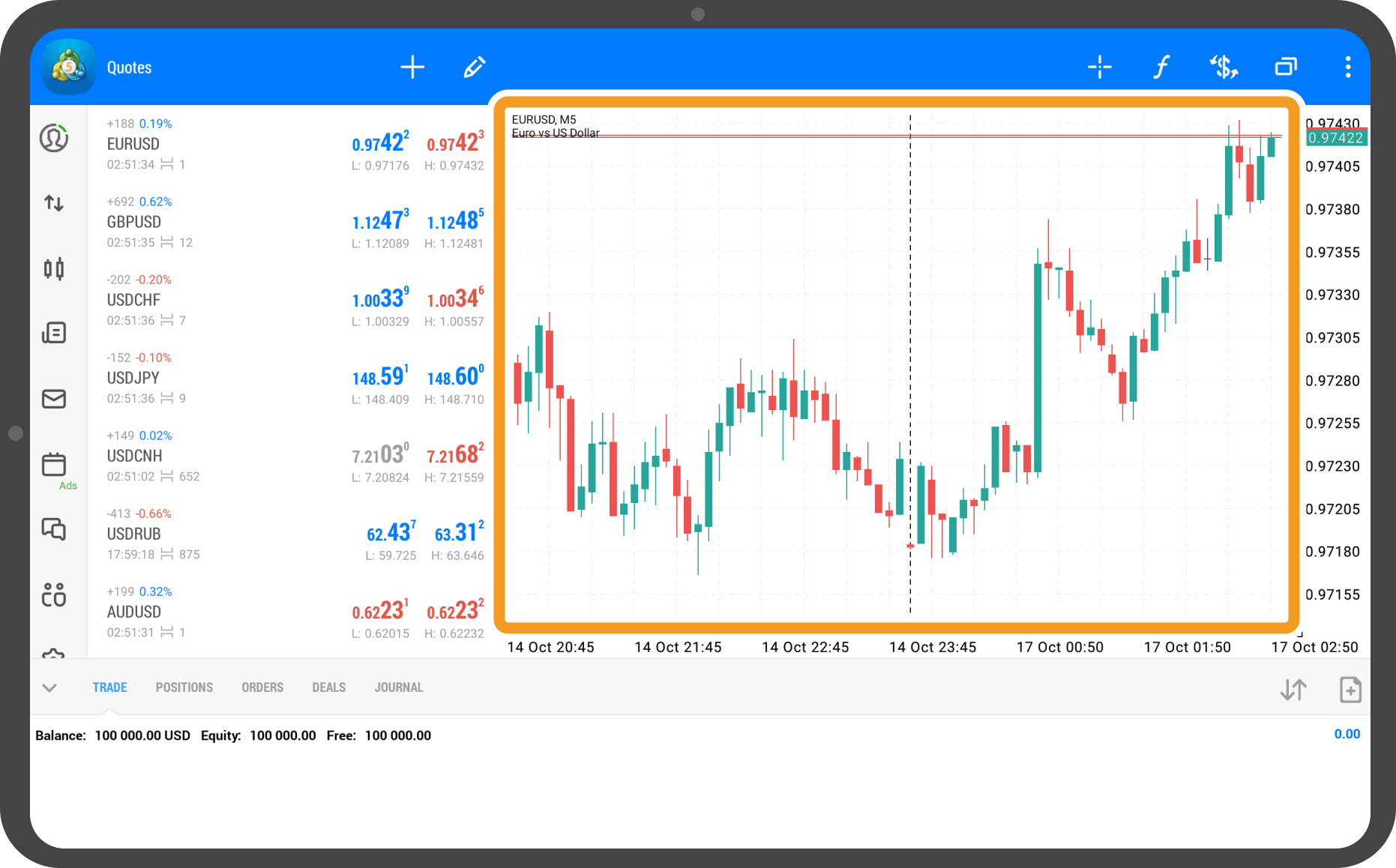This screenshot has height=868, width=1396.
Task: Collapse the bottom trade panel chevron
Action: 49,688
